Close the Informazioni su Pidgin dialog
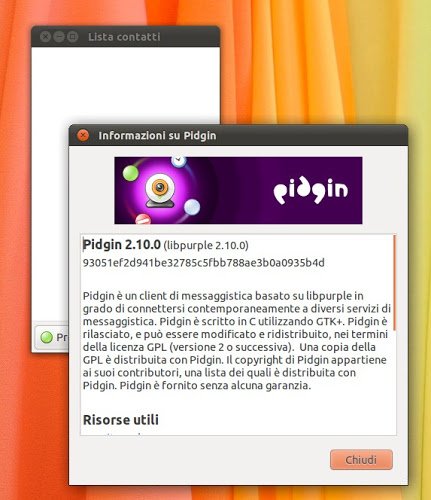431x500 pixels. tap(83, 135)
